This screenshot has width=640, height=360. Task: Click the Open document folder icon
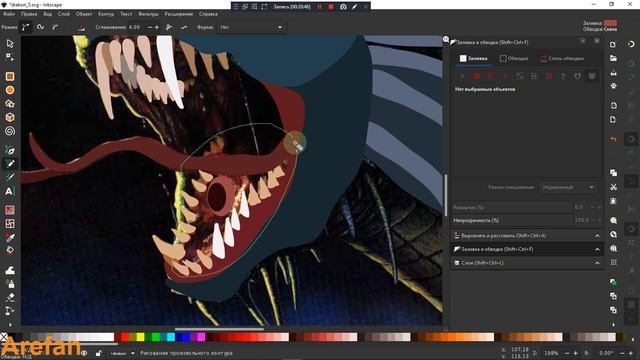pyautogui.click(x=613, y=58)
